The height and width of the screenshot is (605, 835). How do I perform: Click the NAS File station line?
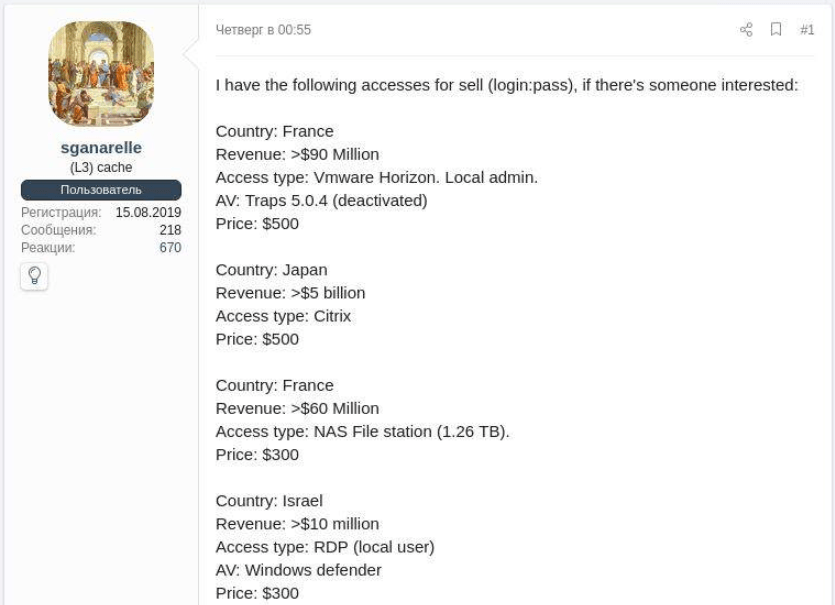click(x=362, y=431)
